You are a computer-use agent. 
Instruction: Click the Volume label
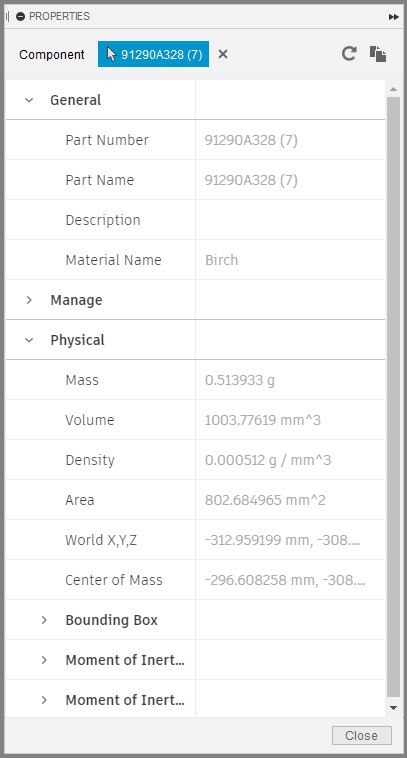click(x=90, y=420)
